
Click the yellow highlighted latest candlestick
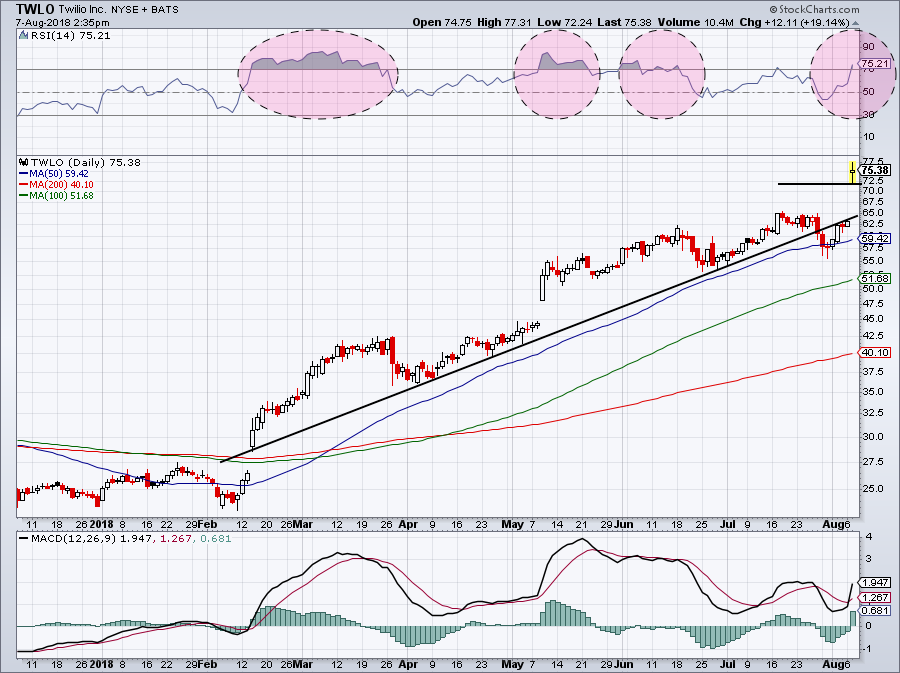(852, 170)
